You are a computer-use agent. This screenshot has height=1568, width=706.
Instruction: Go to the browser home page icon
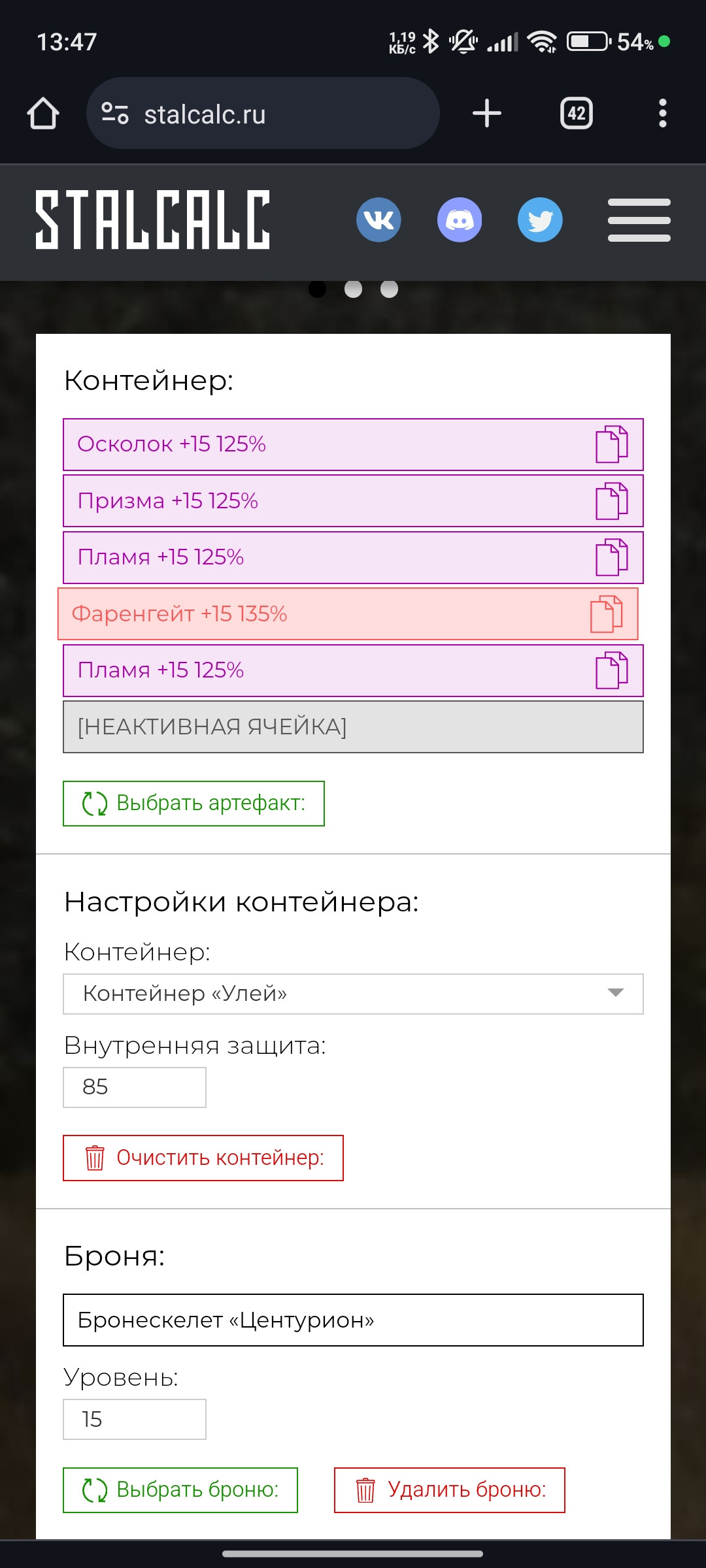pyautogui.click(x=43, y=114)
